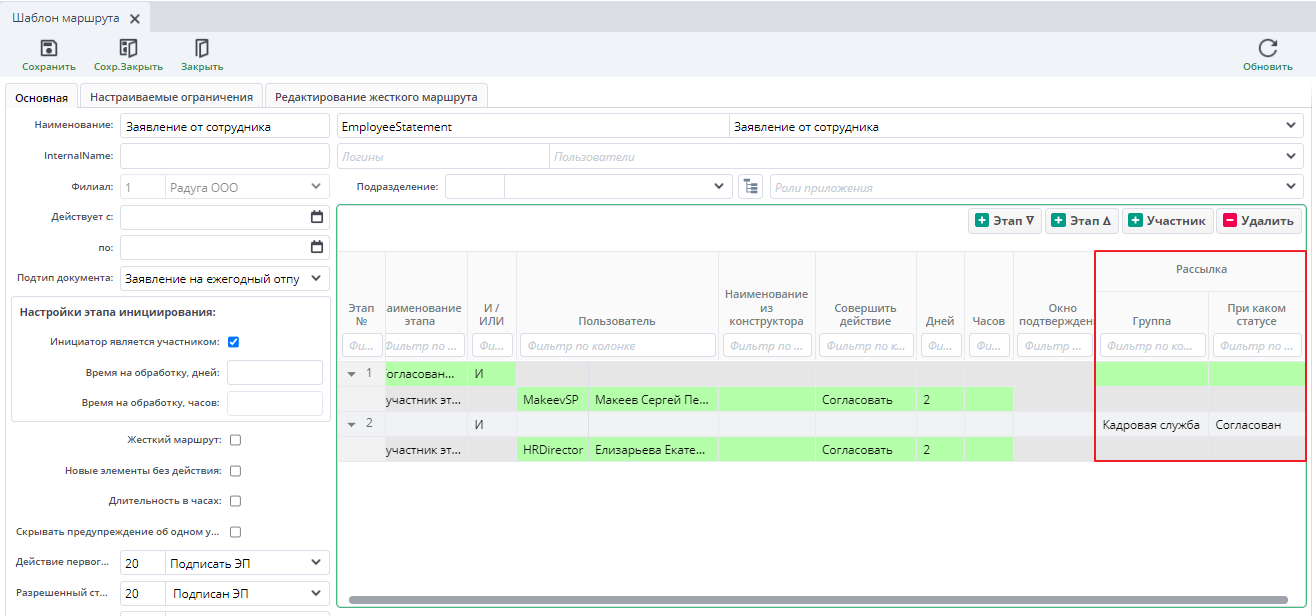Collapse stage 1 row in the grid
The height and width of the screenshot is (616, 1316).
(351, 374)
